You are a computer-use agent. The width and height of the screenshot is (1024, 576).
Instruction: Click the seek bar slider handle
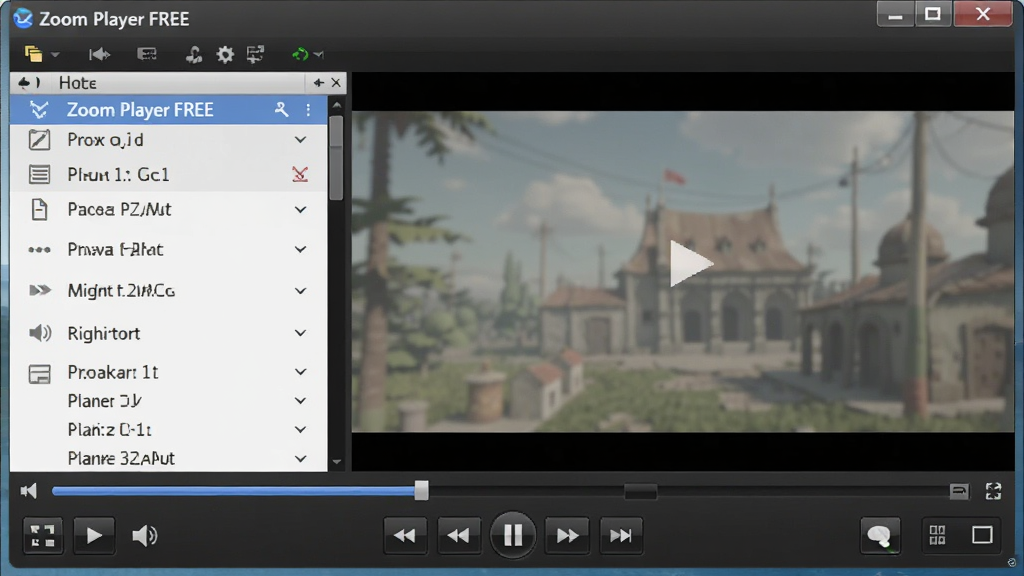[421, 490]
